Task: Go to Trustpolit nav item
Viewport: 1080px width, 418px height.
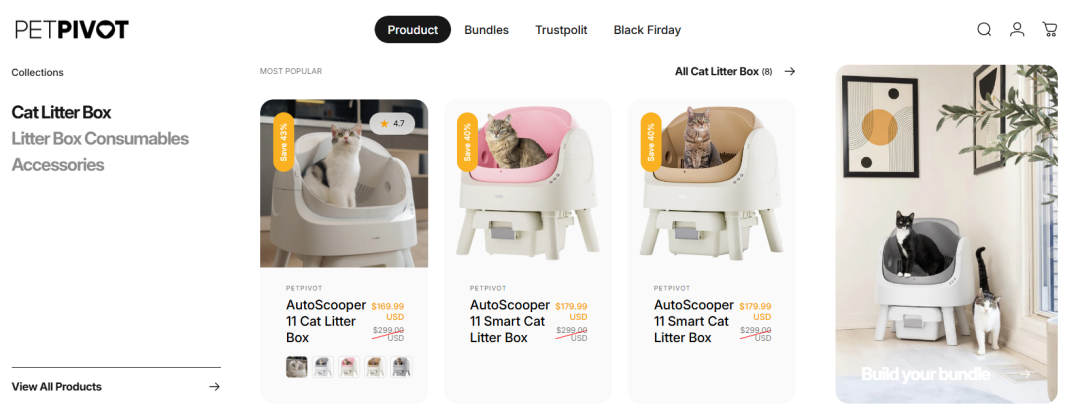Action: (x=561, y=30)
